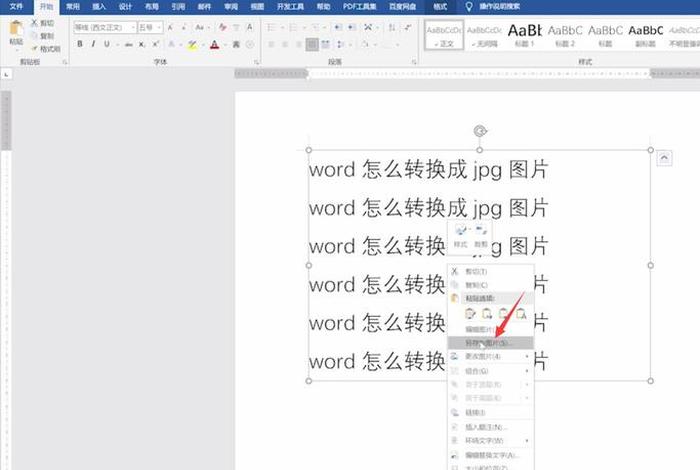Image resolution: width=700 pixels, height=470 pixels.
Task: Click the Center alignment icon
Action: (x=285, y=44)
